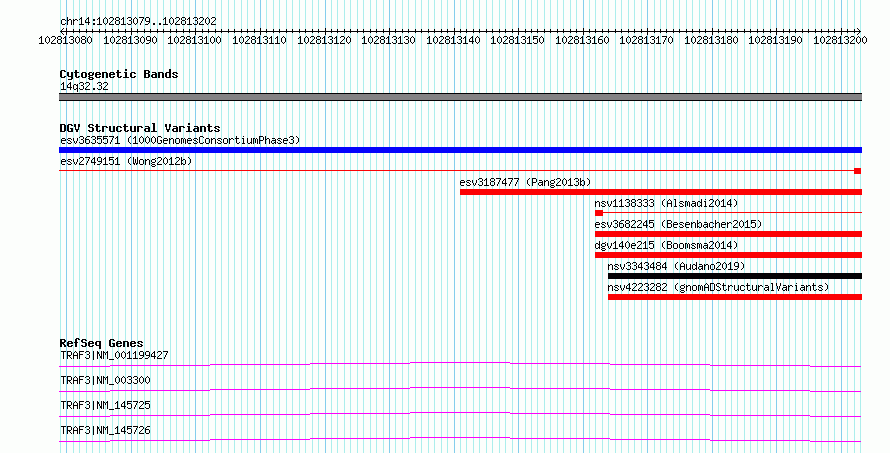Screen dimensions: 890x453
Task: Click ruler tick 102813090
Action: pyautogui.click(x=130, y=40)
